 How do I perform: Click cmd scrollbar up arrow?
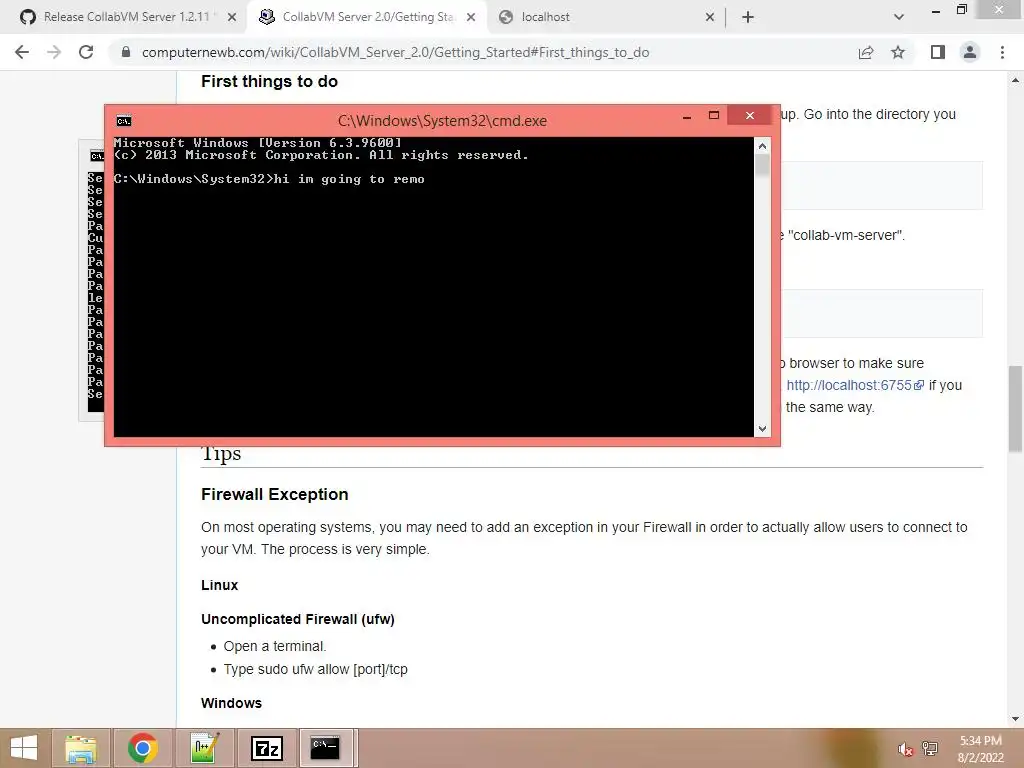pos(762,146)
